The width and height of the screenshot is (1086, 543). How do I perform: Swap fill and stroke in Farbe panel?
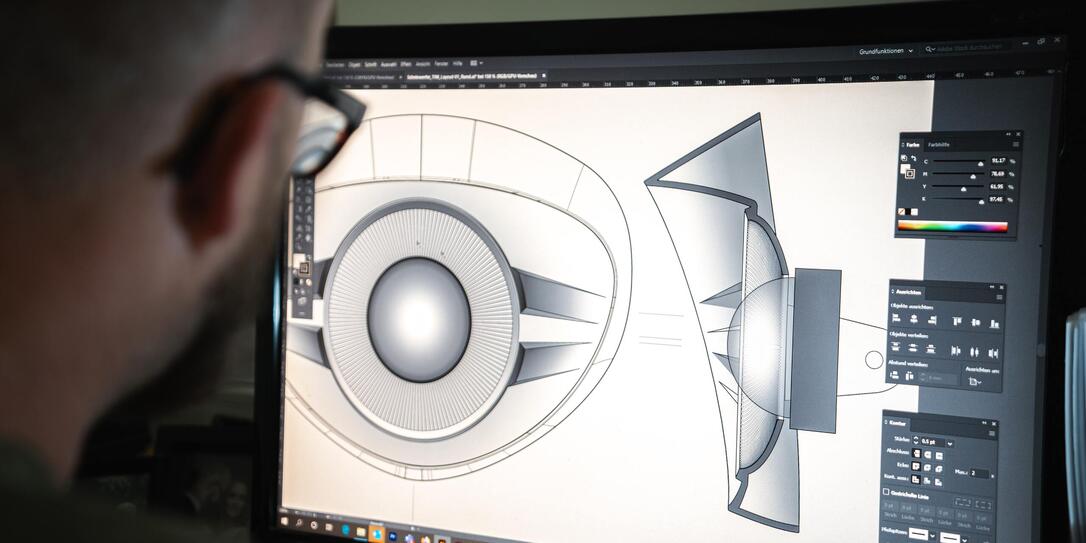click(x=914, y=159)
